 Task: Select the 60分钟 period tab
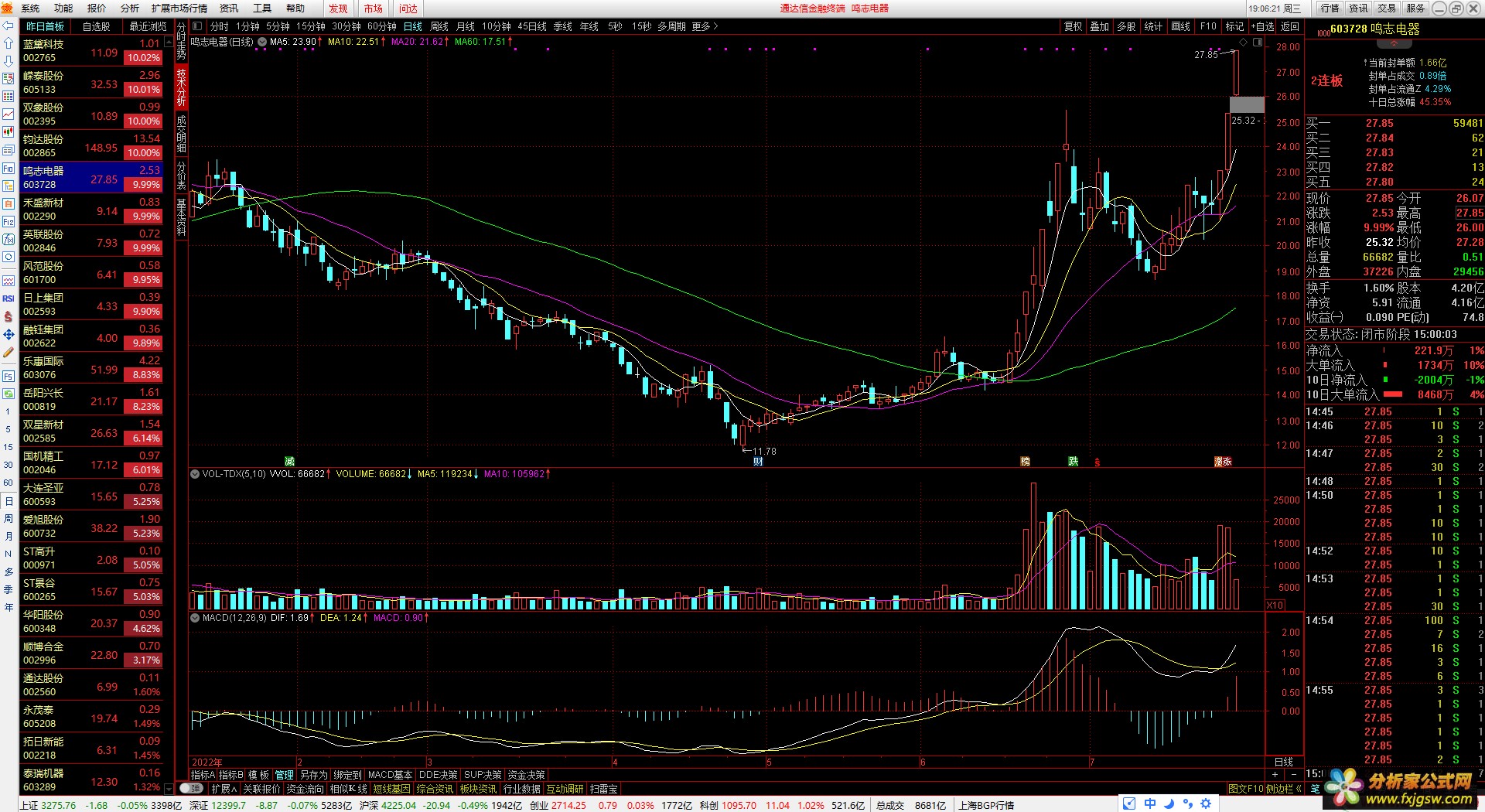[381, 26]
